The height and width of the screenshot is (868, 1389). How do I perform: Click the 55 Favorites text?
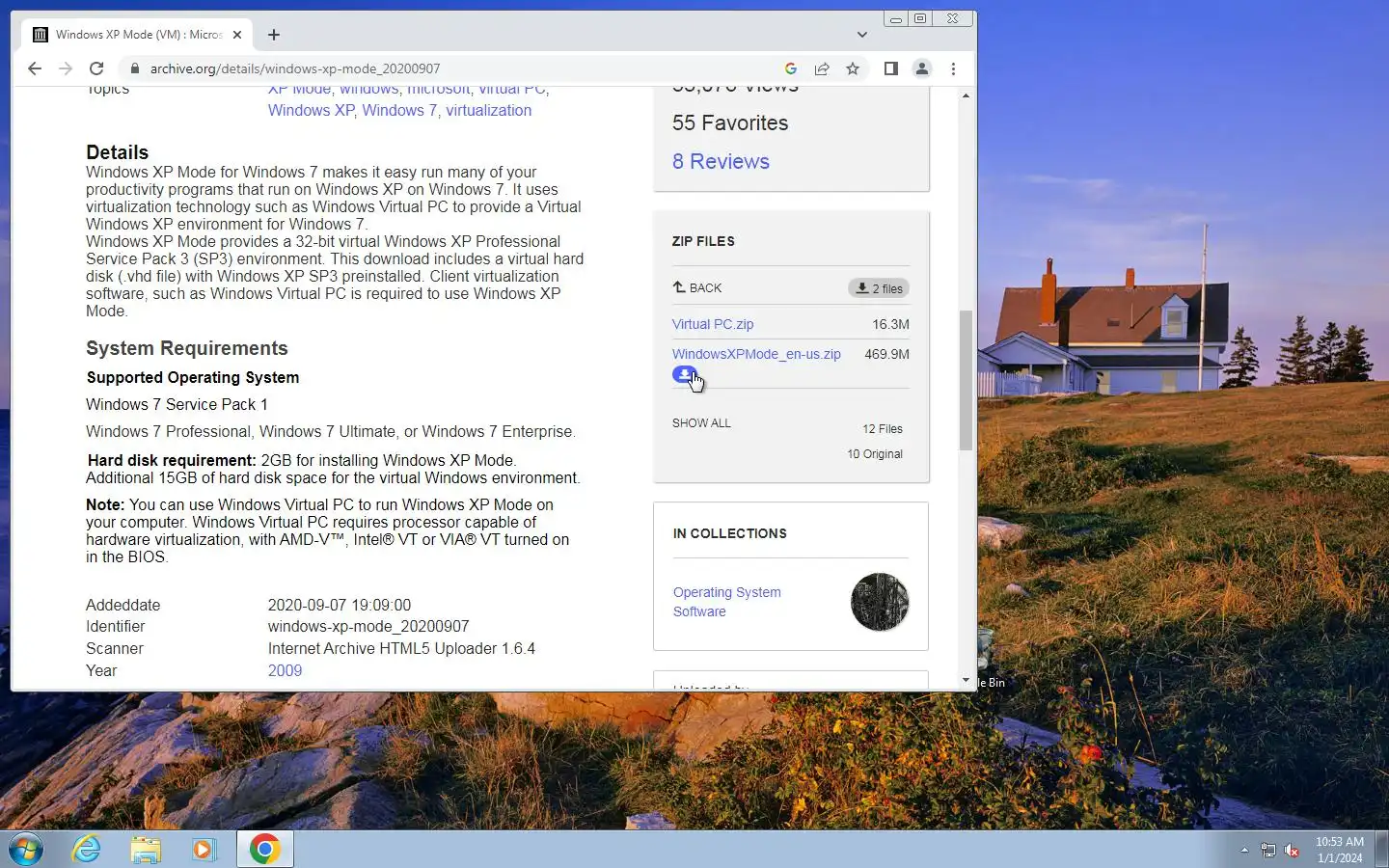click(x=730, y=122)
